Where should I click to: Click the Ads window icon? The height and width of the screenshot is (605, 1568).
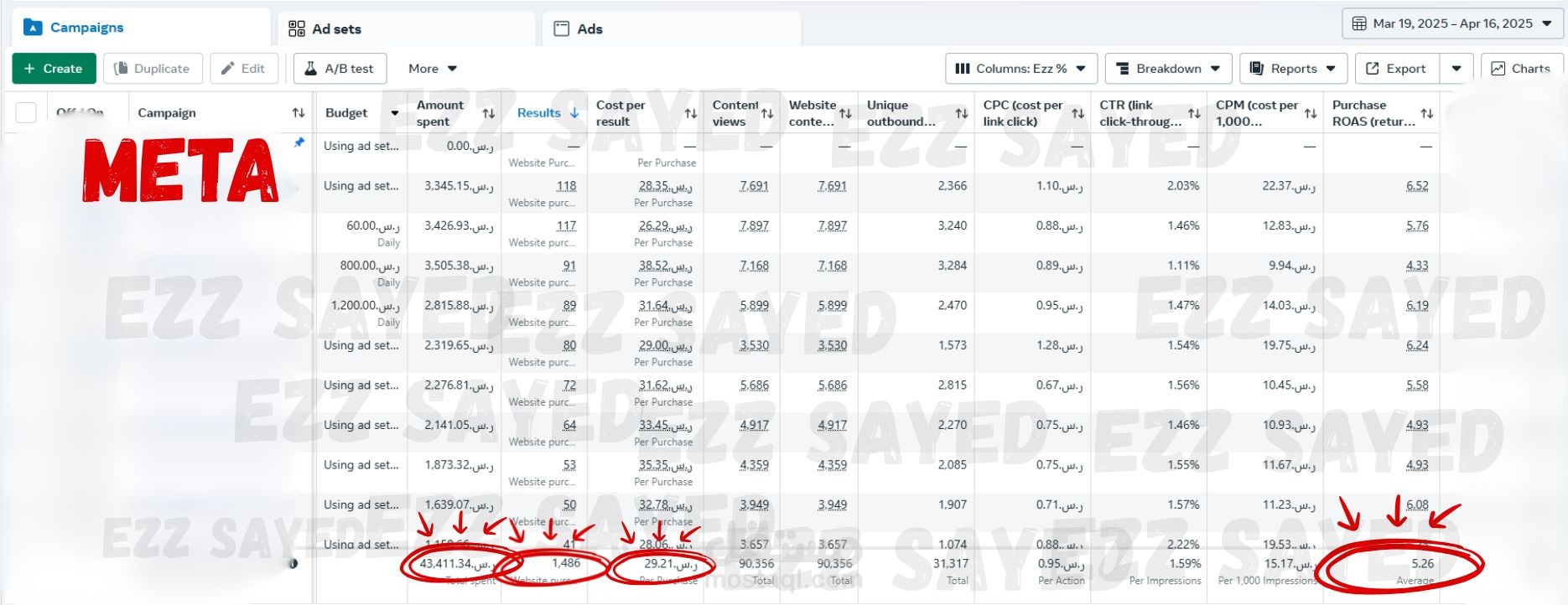coord(562,29)
